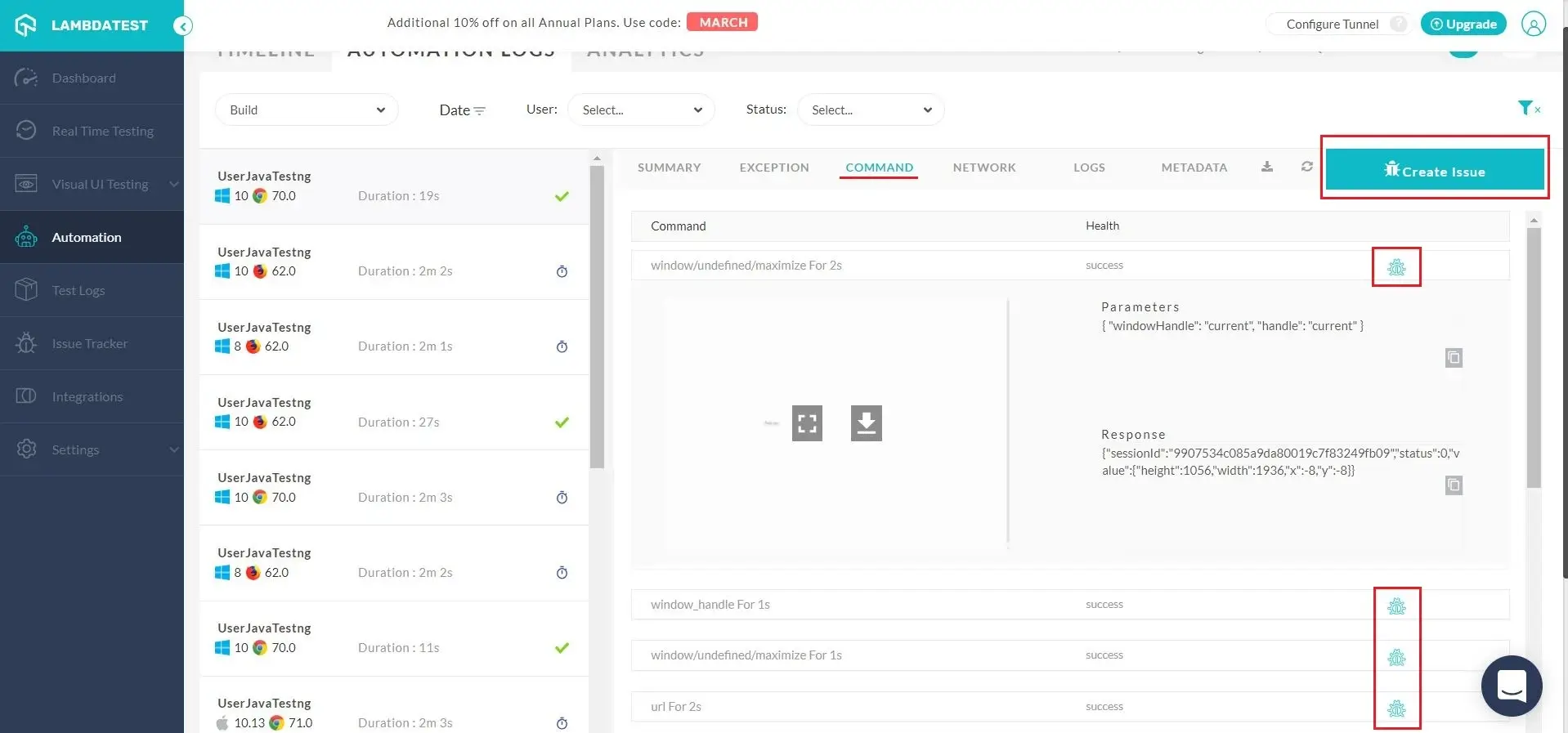
Task: Collapse the left sidebar arrow
Action: click(x=183, y=26)
